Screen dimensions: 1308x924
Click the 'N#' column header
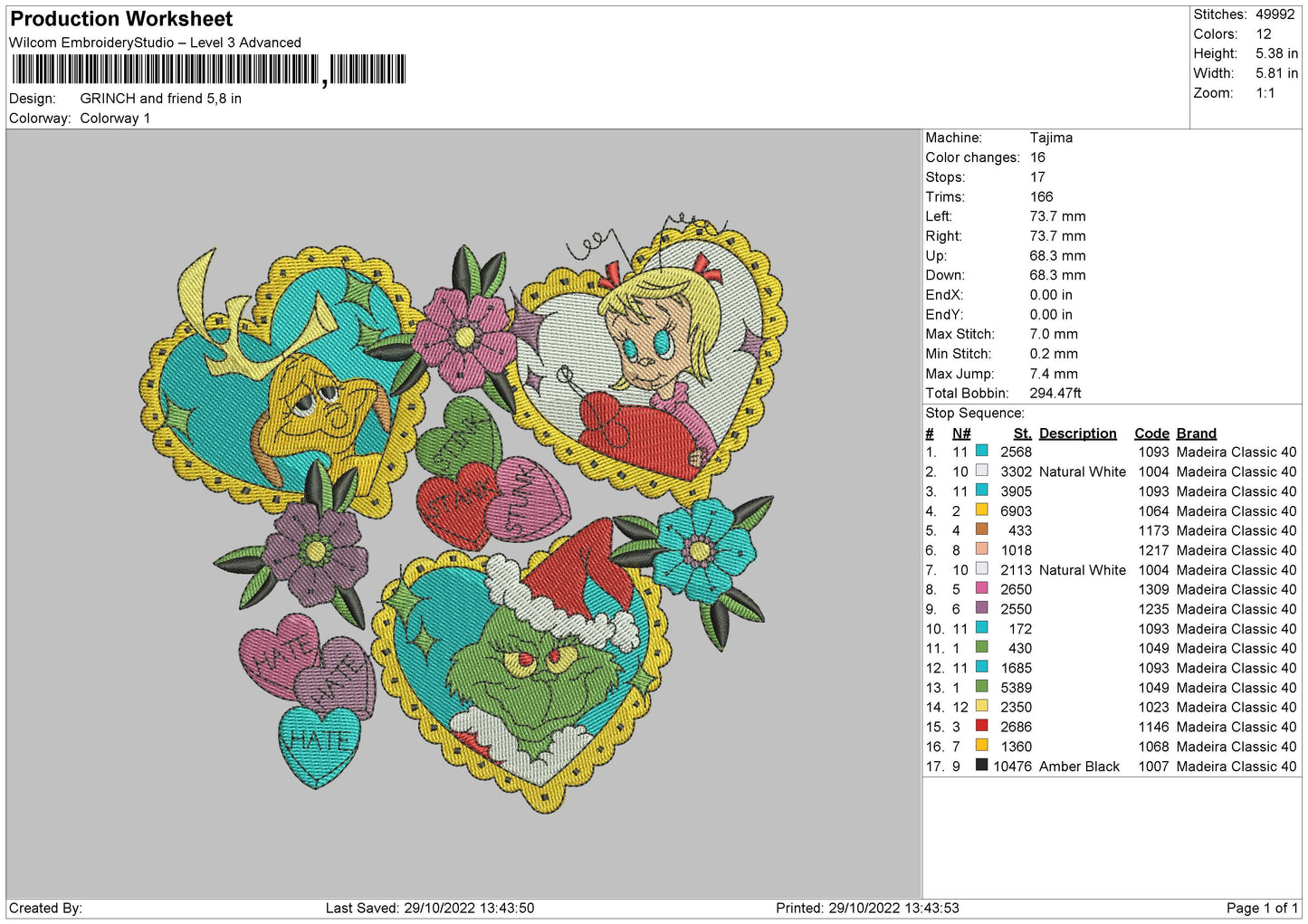click(x=961, y=433)
